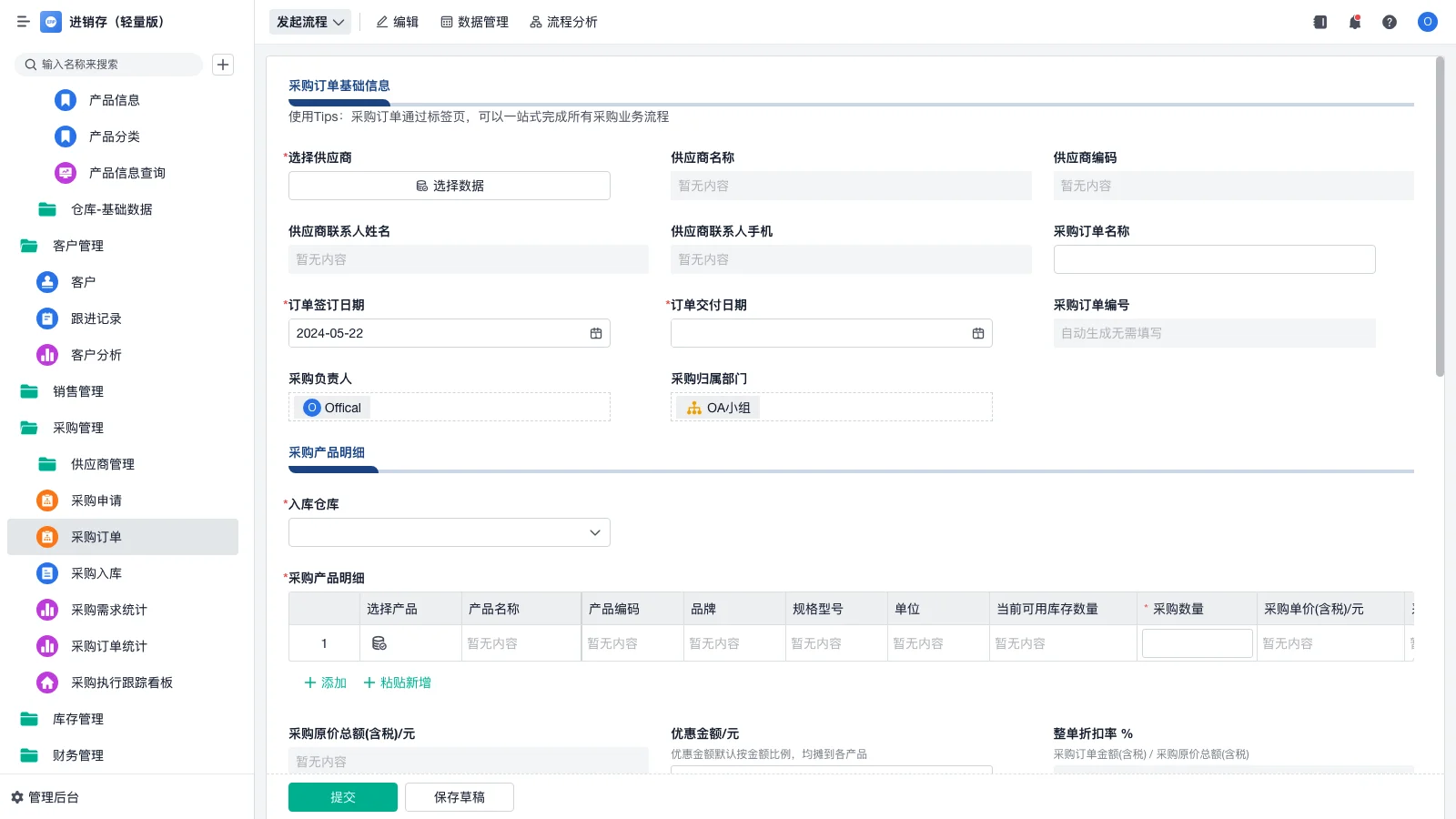The image size is (1456, 819).
Task: Click the 提交 submit button
Action: pos(342,796)
